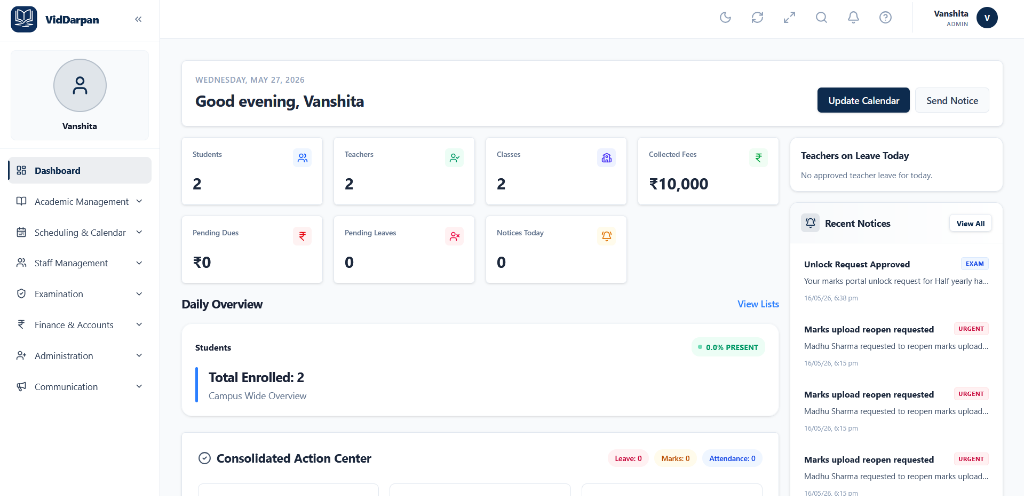This screenshot has width=1024, height=496.
Task: Click the Notices Today bell icon
Action: point(607,236)
